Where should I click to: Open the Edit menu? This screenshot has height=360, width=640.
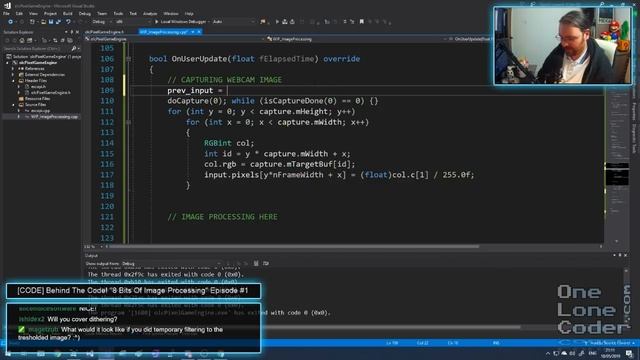click(19, 13)
